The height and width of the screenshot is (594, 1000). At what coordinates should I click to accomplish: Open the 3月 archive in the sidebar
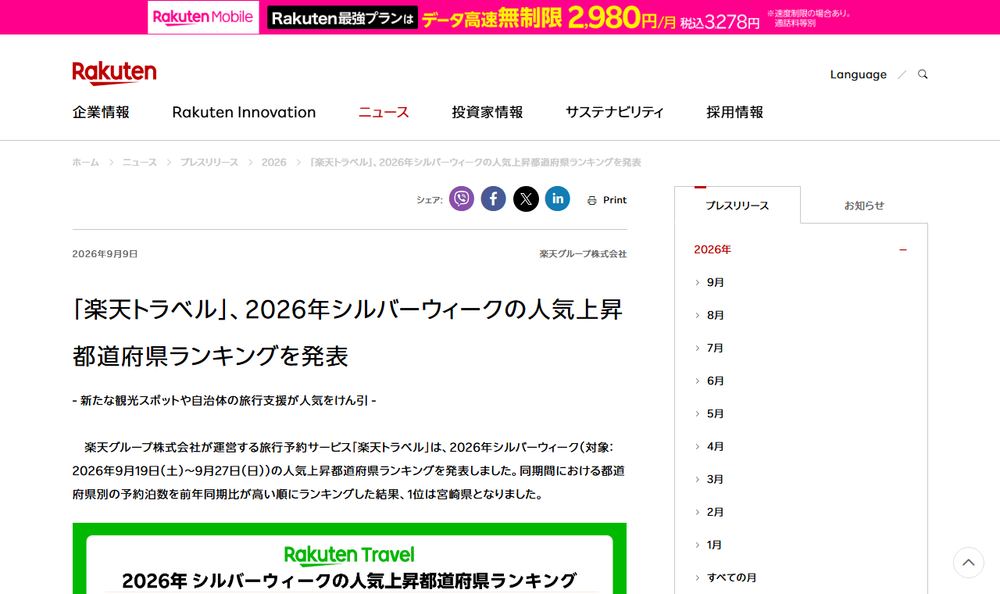(715, 480)
